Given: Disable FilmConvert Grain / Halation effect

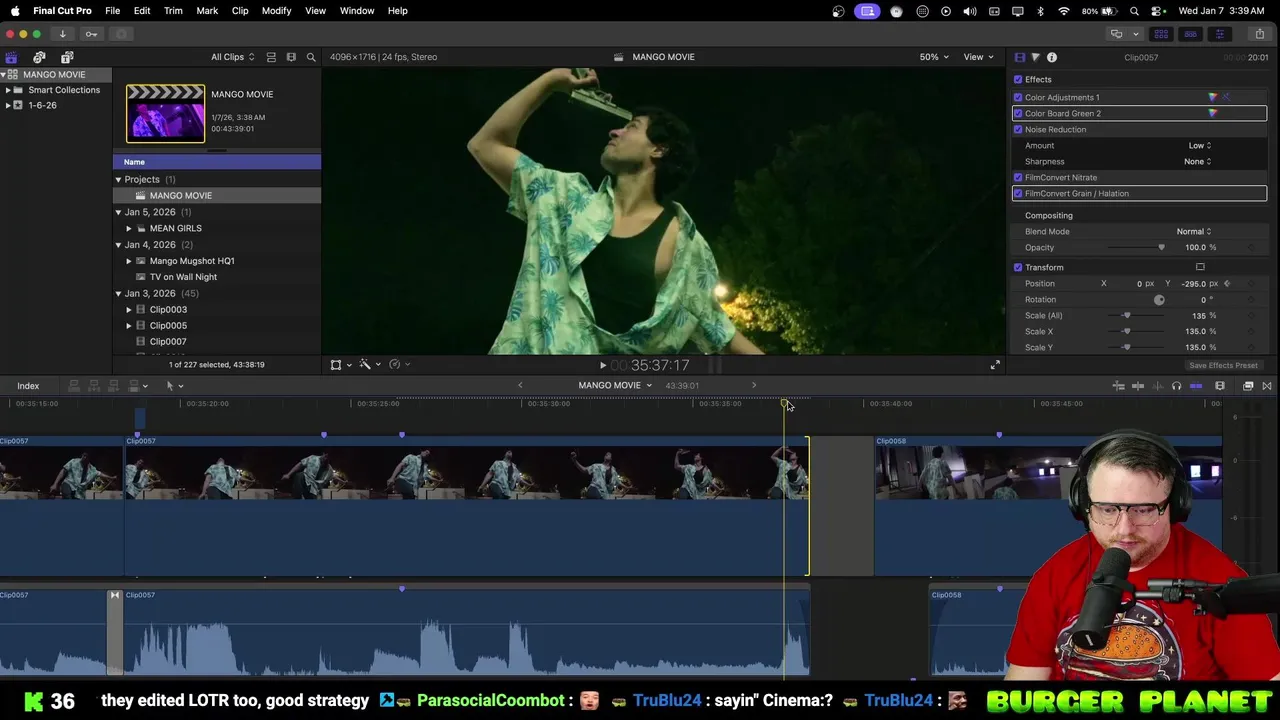Looking at the screenshot, I should pyautogui.click(x=1018, y=193).
